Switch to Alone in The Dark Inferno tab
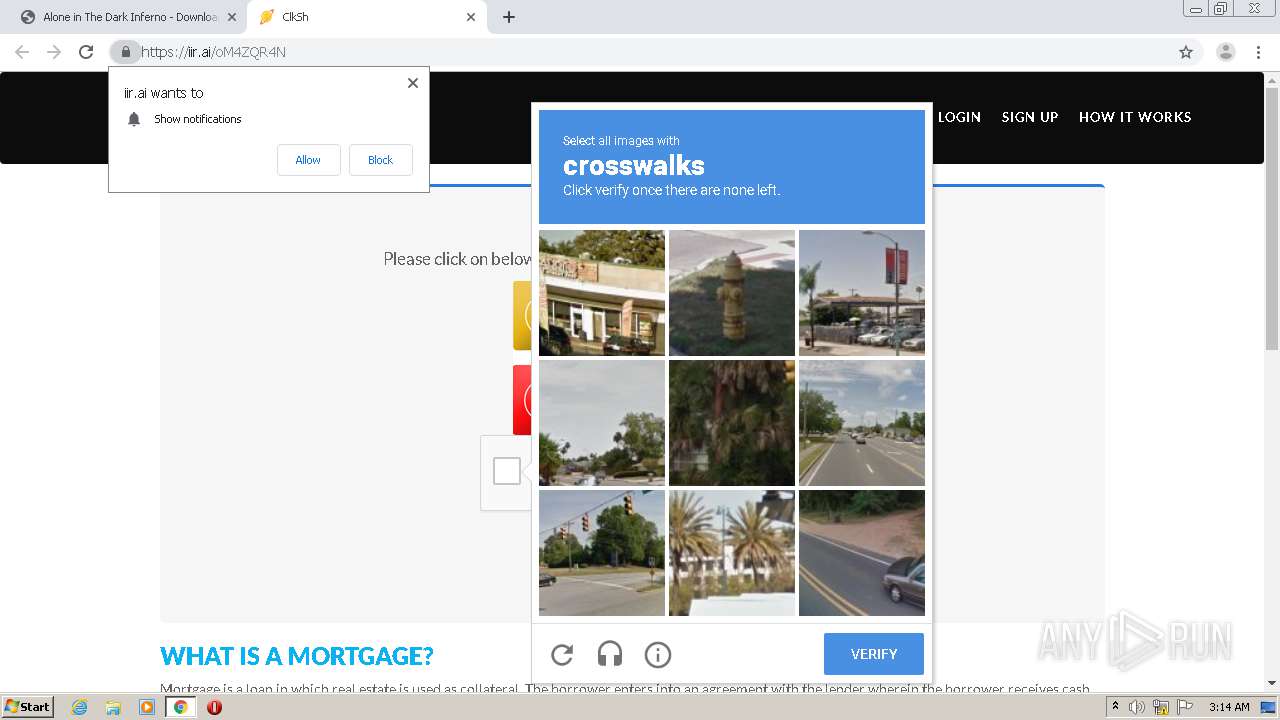The height and width of the screenshot is (720, 1280). (x=128, y=17)
